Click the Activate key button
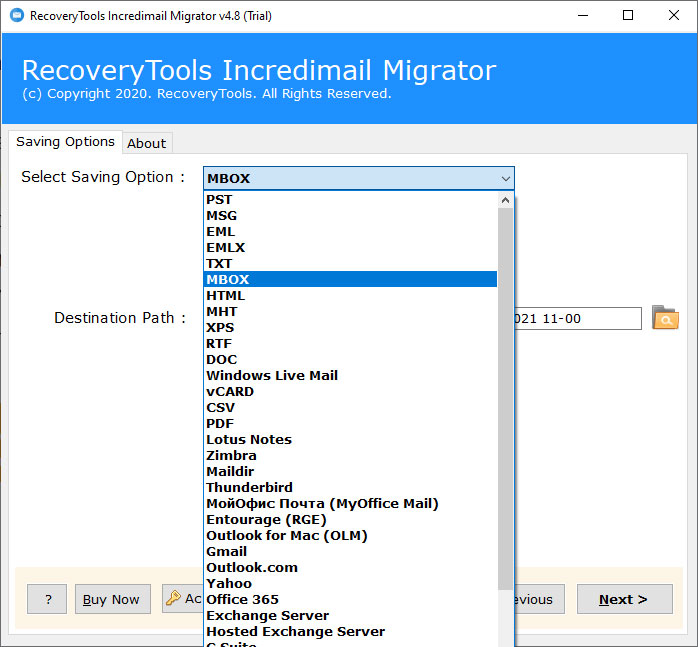This screenshot has width=698, height=647. click(x=183, y=598)
